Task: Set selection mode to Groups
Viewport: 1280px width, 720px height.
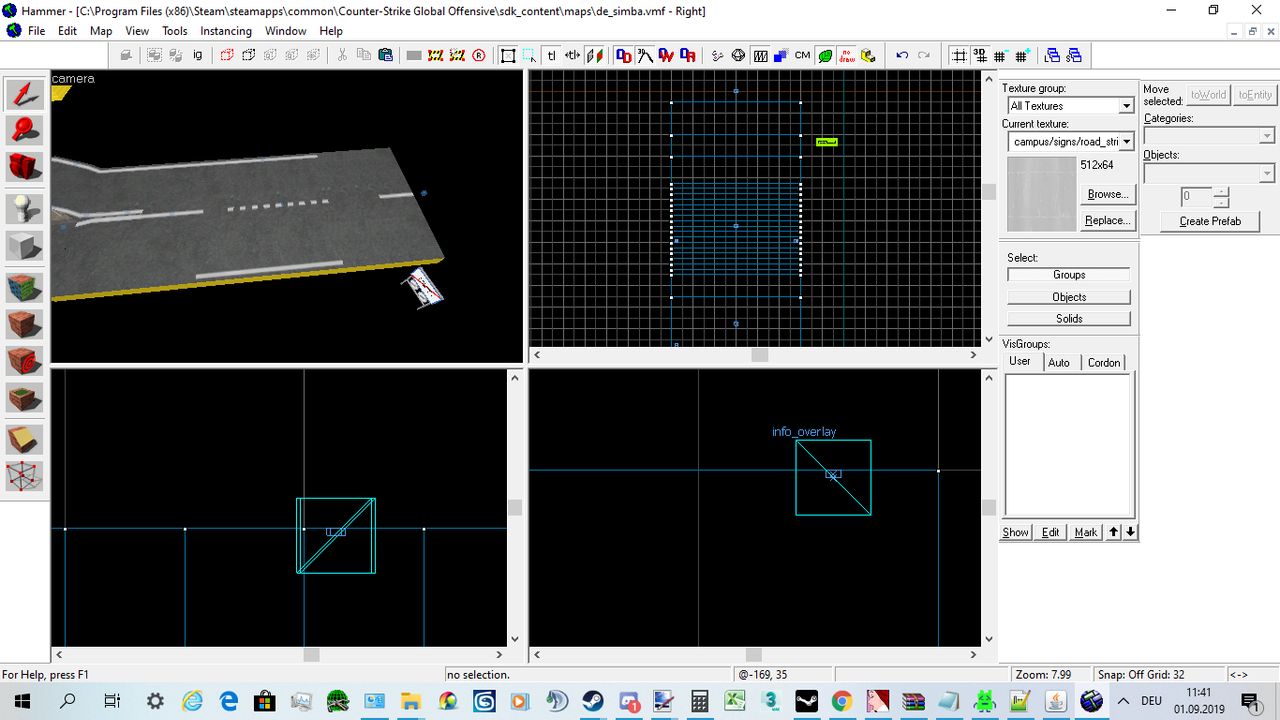Action: pyautogui.click(x=1069, y=275)
